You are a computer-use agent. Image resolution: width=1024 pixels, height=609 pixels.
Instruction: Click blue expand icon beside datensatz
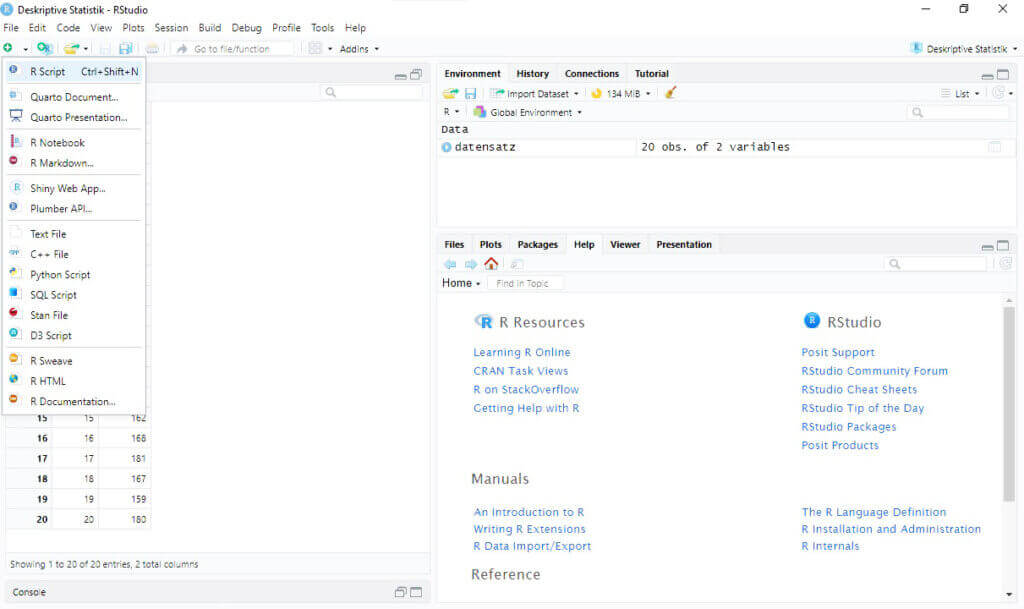(447, 147)
